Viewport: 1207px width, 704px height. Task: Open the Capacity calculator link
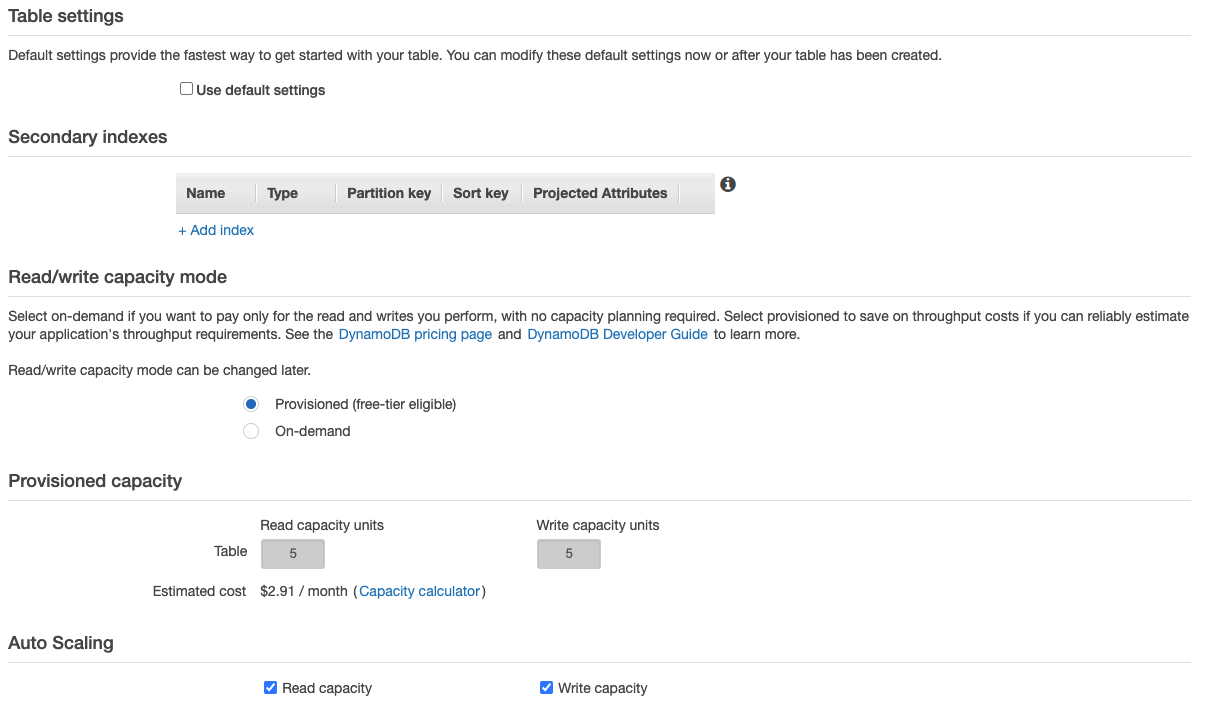(x=420, y=591)
